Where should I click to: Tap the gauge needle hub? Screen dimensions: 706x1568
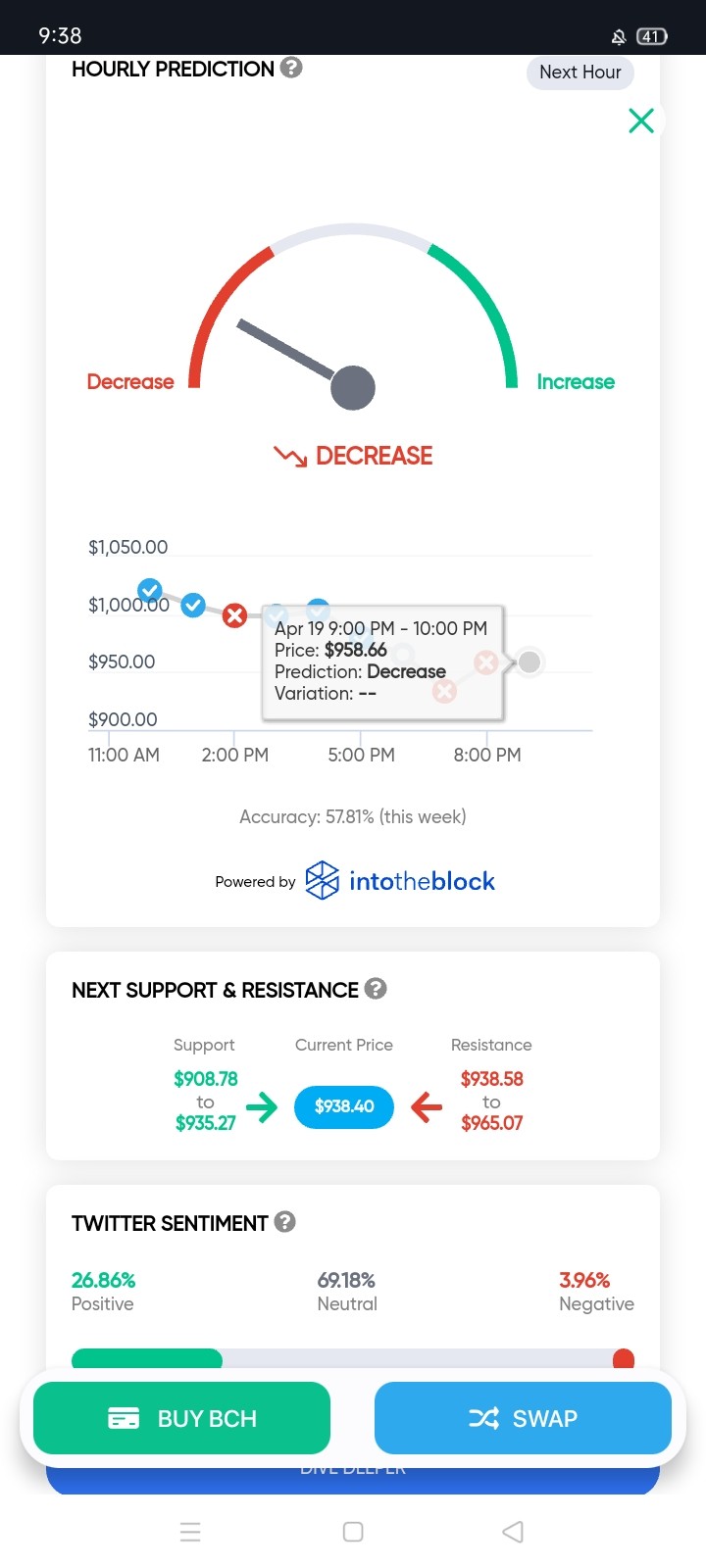[x=353, y=388]
